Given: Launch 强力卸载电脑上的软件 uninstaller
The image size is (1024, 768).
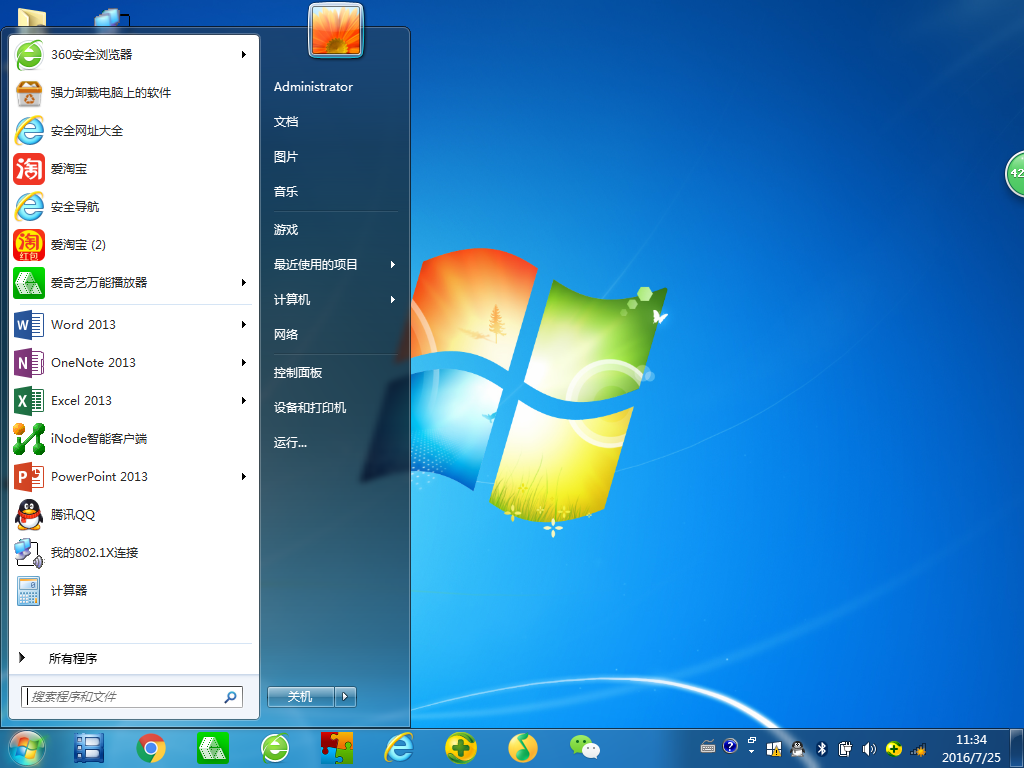Looking at the screenshot, I should pos(133,93).
